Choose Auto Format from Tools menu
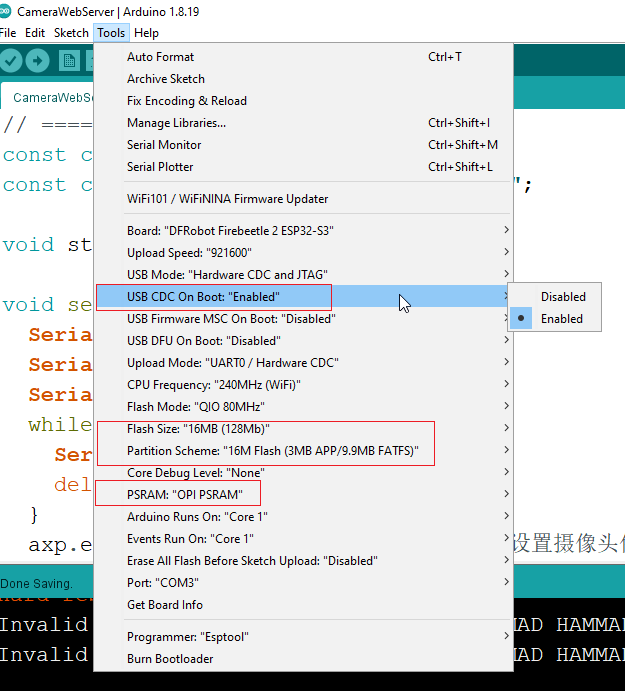This screenshot has height=691, width=625. 303,57
